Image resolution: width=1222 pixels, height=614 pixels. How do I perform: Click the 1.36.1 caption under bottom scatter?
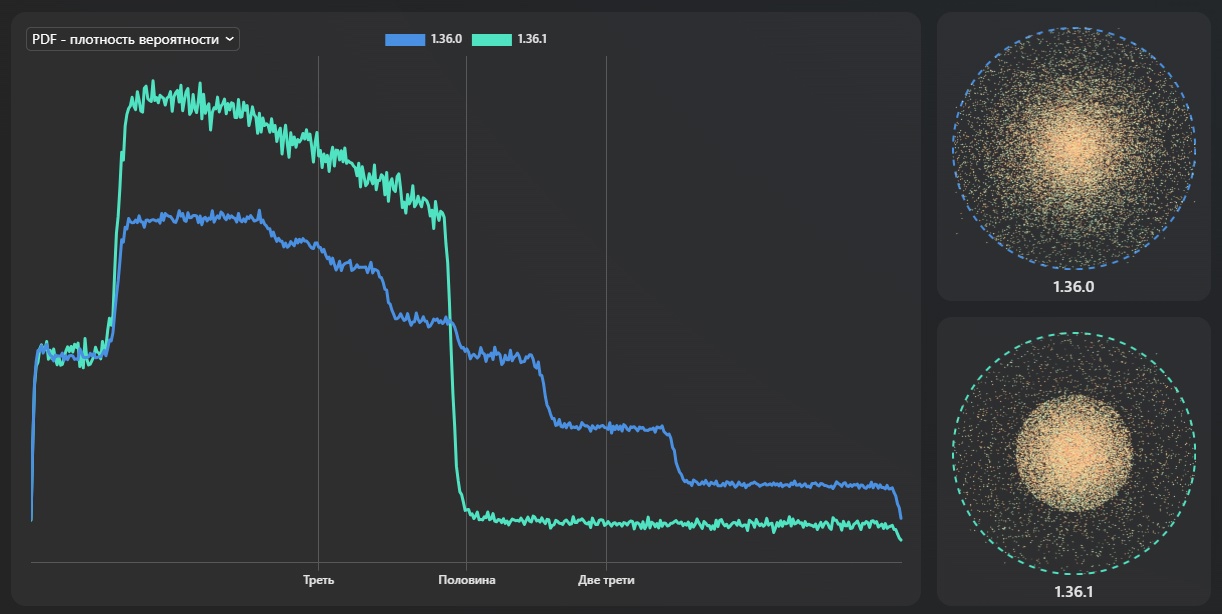[1074, 591]
